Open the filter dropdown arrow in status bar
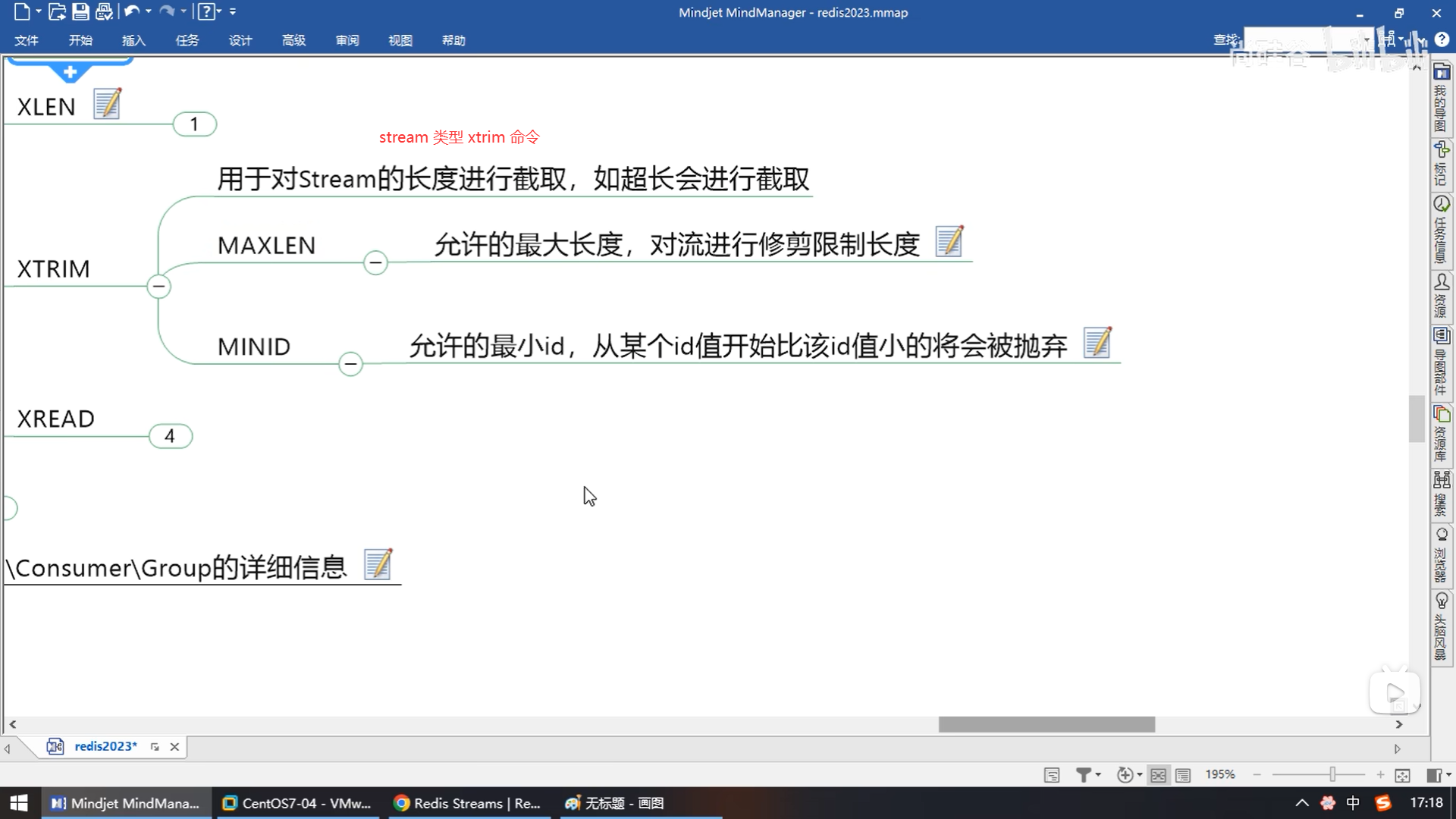Image resolution: width=1456 pixels, height=819 pixels. pos(1098,774)
